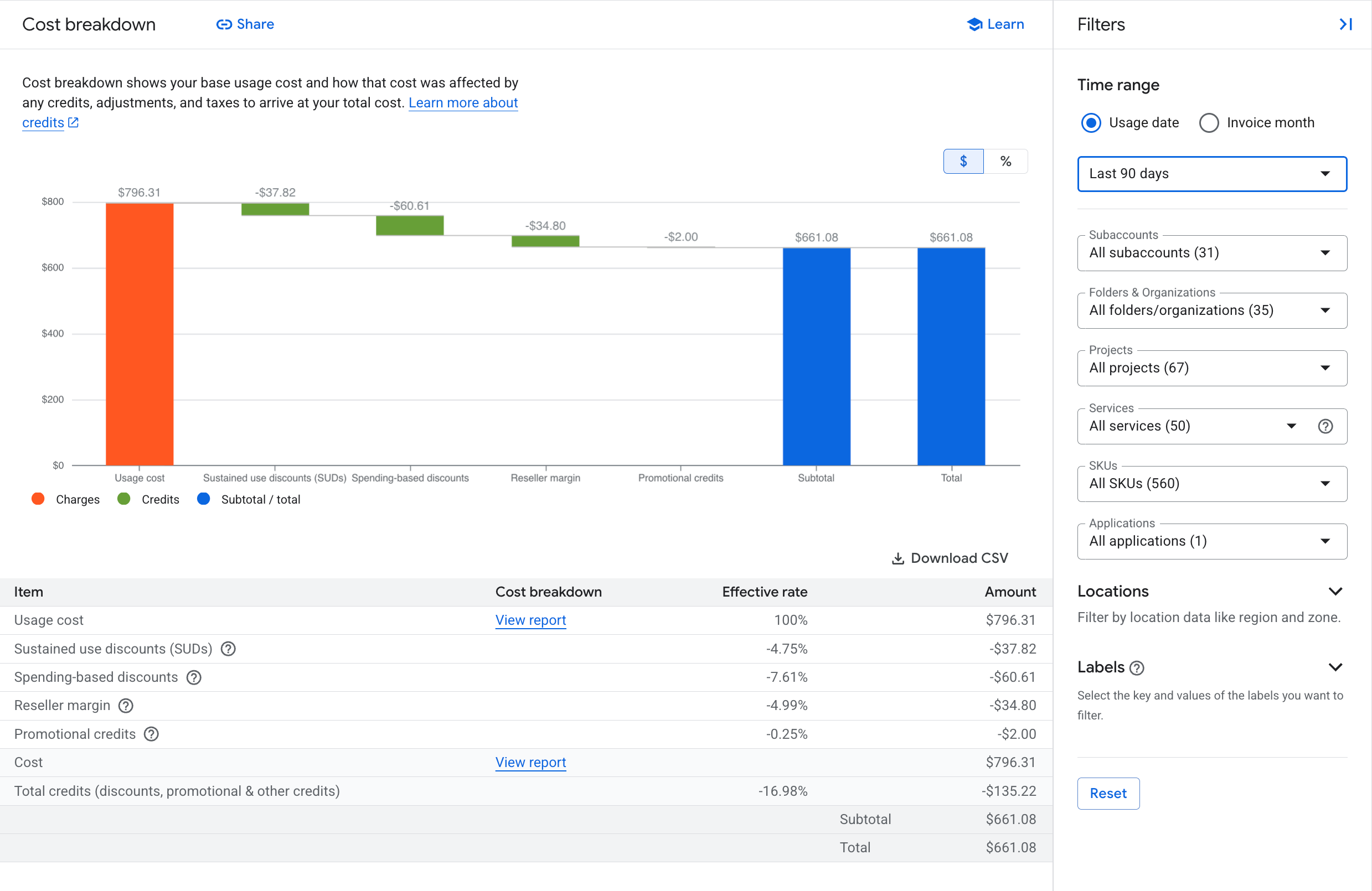Select the Usage date radio button
Screen dimensions: 1372x891
pos(1091,123)
